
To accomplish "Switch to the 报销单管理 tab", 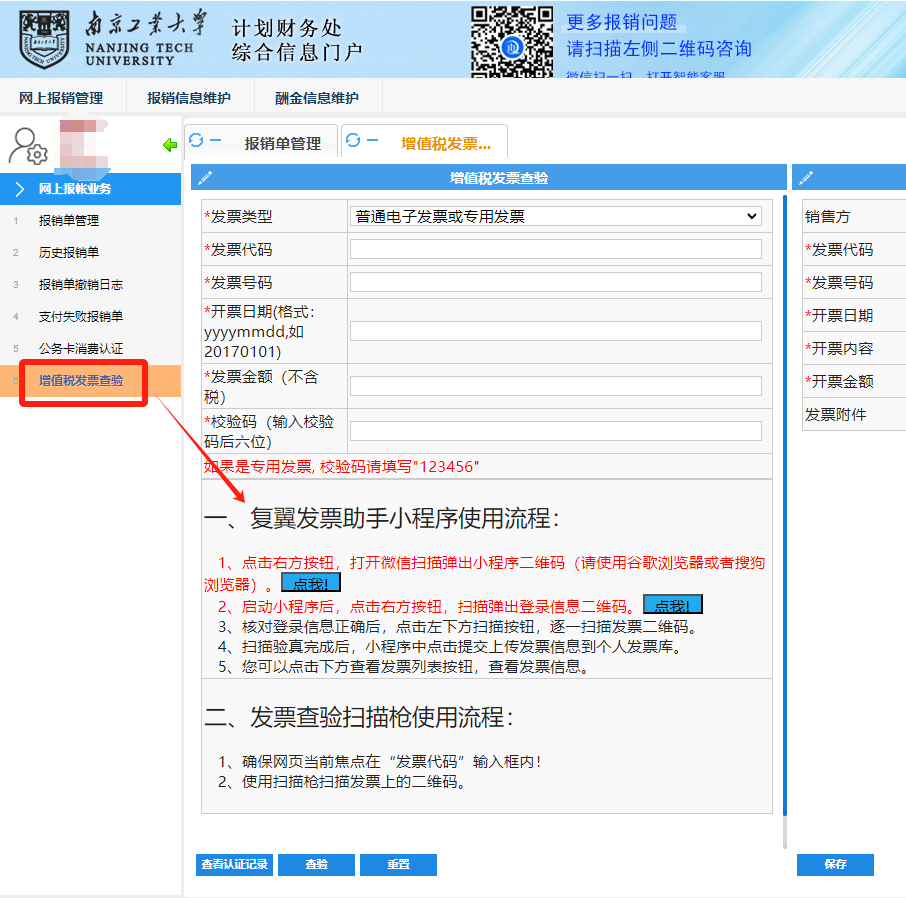I will coord(282,143).
